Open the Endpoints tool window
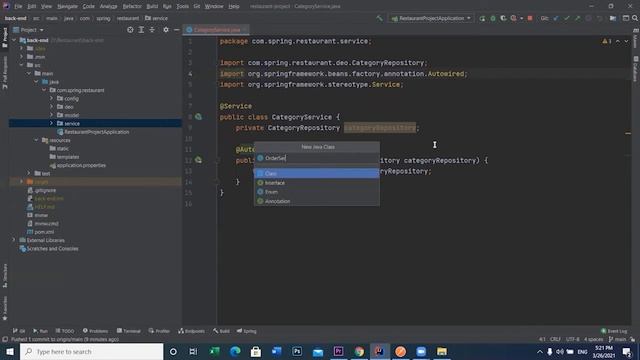Screen dimensions: 640x360 click(191, 331)
